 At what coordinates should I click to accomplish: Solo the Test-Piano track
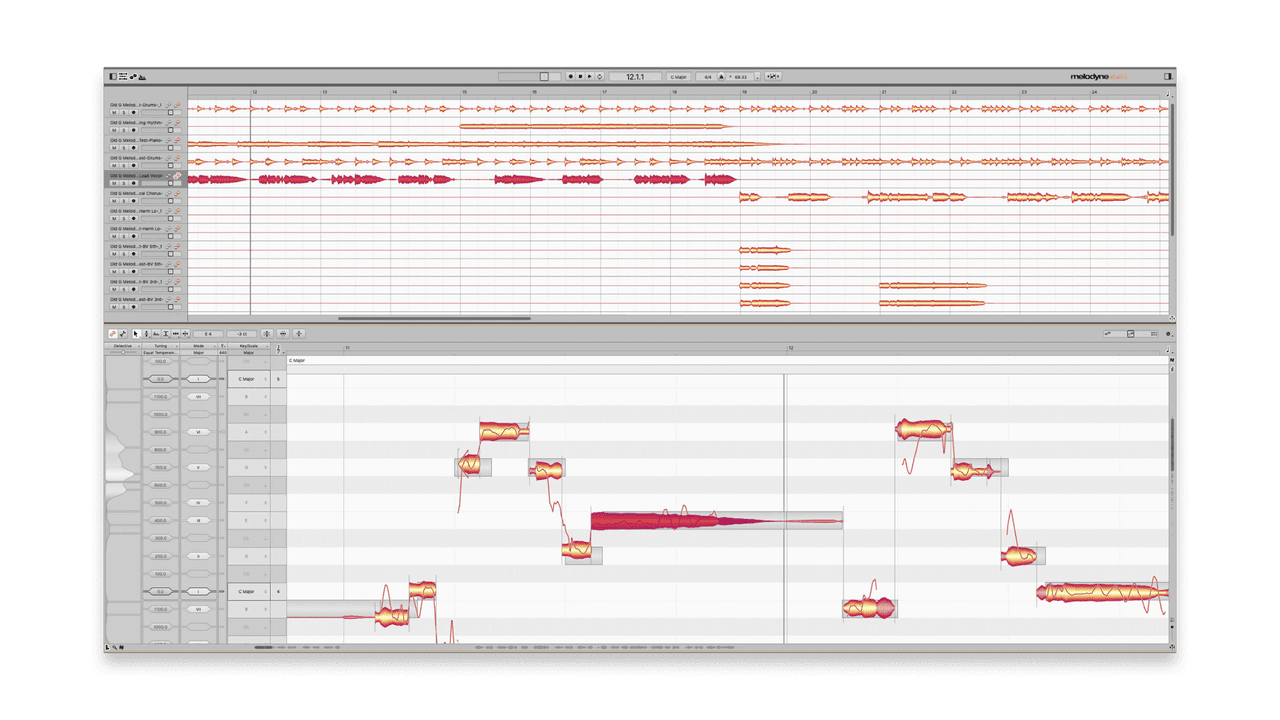[124, 146]
